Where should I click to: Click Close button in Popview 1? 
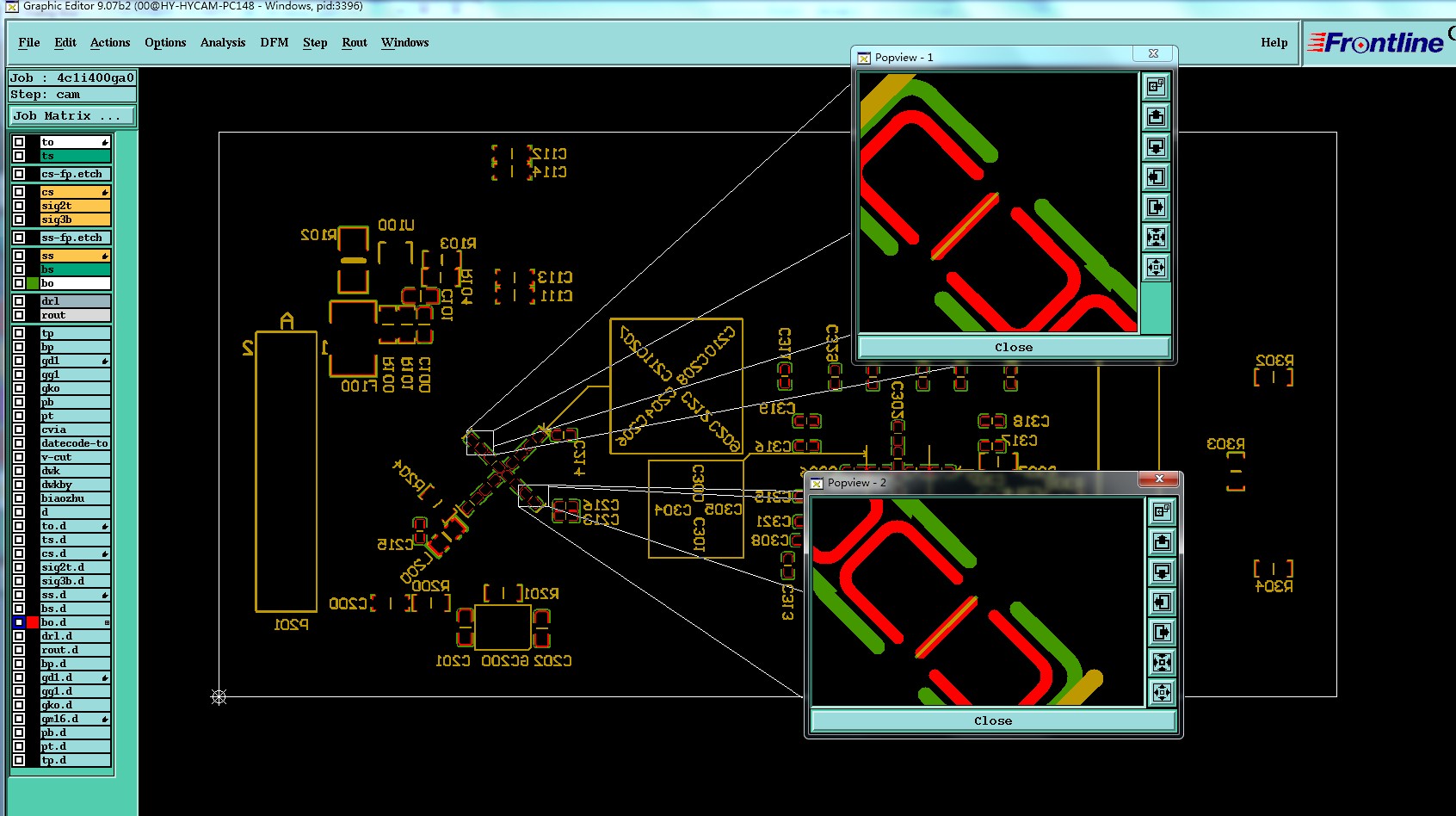click(x=1014, y=347)
